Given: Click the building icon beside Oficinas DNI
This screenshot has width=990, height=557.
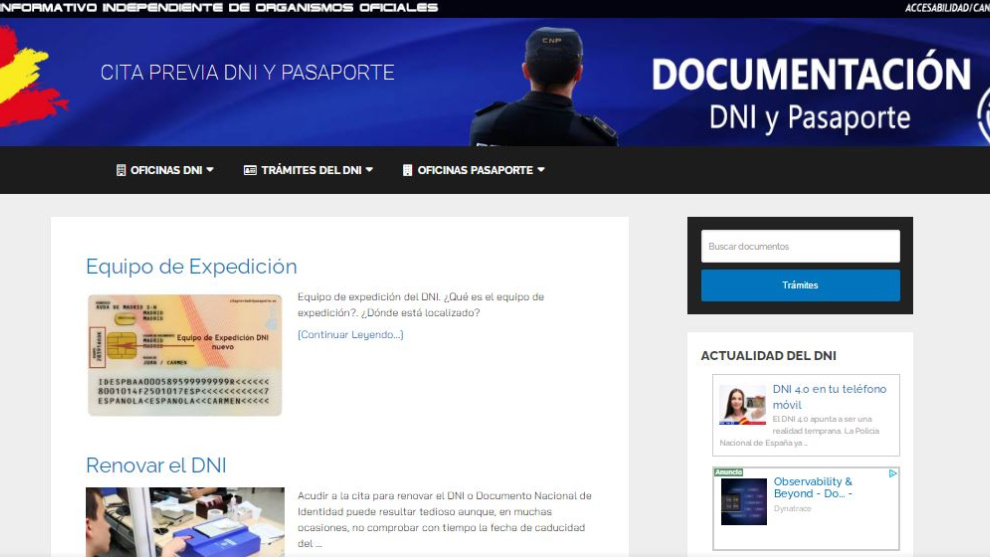Looking at the screenshot, I should point(121,170).
